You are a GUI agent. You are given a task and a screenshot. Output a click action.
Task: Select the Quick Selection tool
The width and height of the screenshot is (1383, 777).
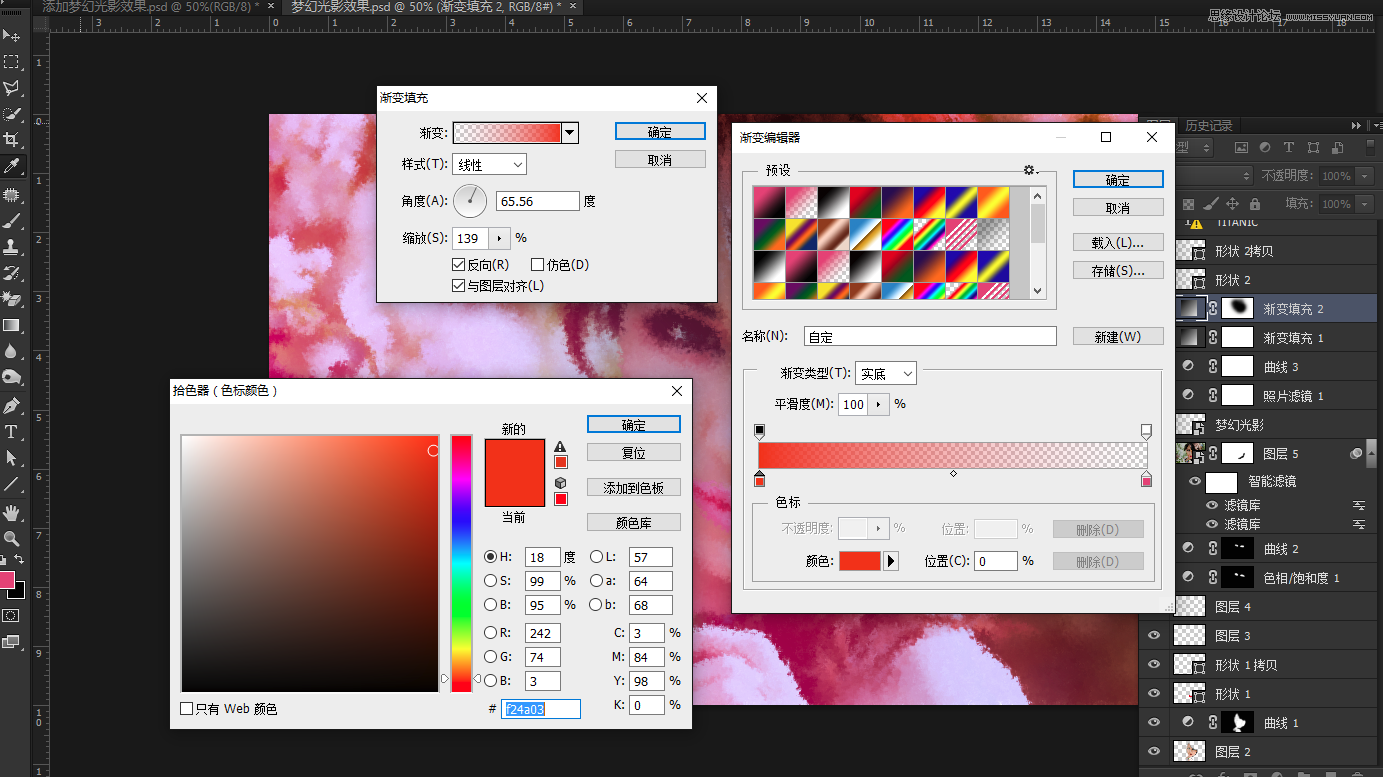coord(11,114)
